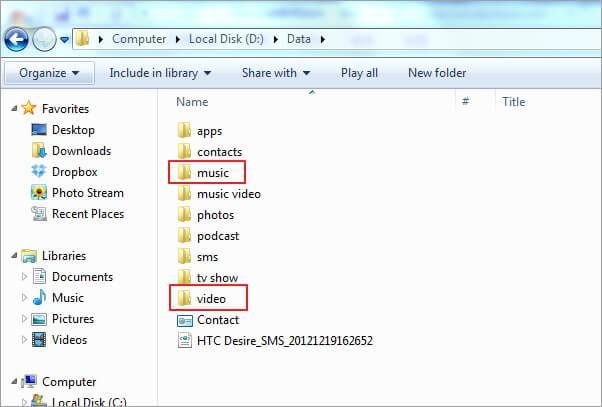Image resolution: width=602 pixels, height=407 pixels.
Task: Open the Share with dropdown
Action: pos(275,73)
